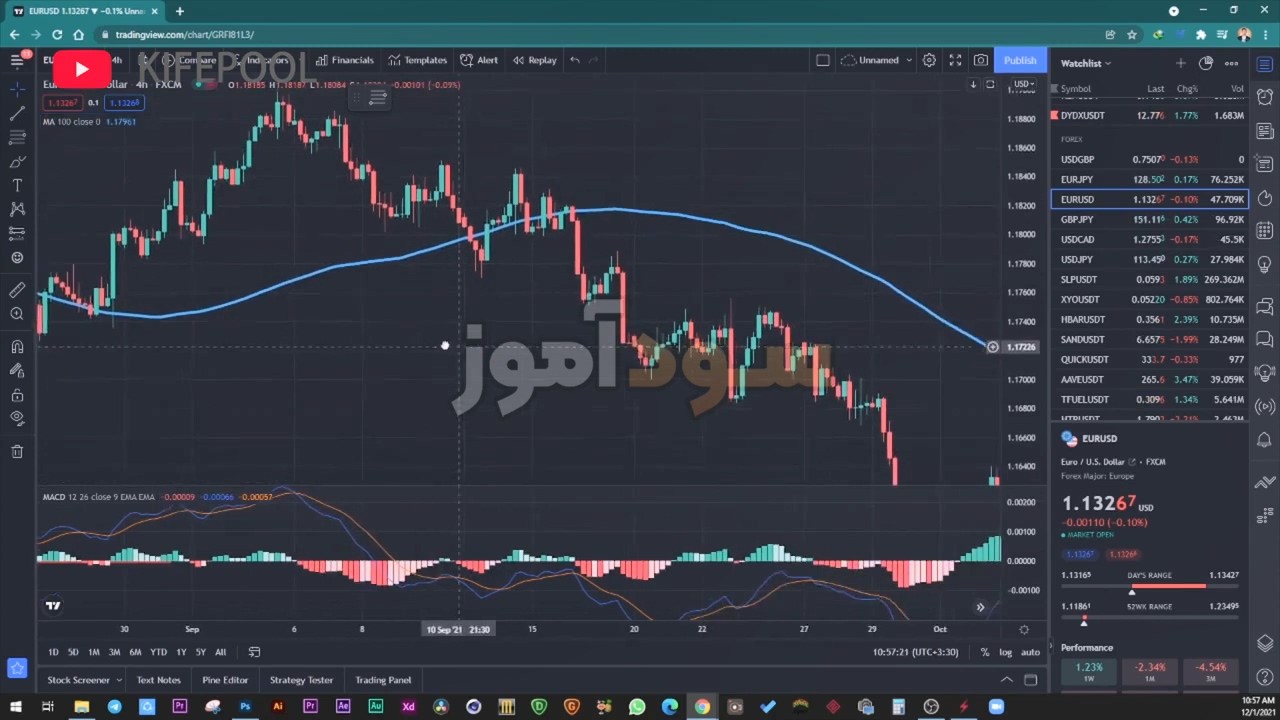Open go to date calendar icon
Image resolution: width=1280 pixels, height=720 pixels.
(254, 652)
